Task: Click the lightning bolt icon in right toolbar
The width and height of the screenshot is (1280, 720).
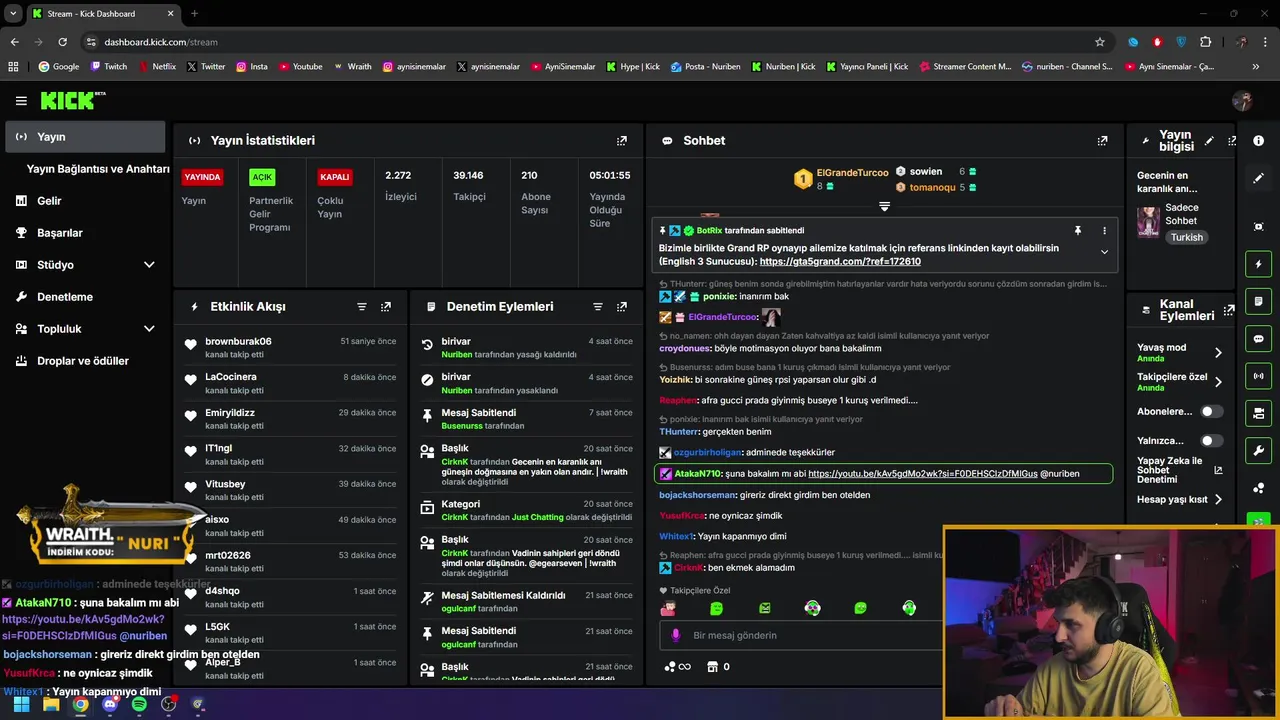Action: [1259, 264]
